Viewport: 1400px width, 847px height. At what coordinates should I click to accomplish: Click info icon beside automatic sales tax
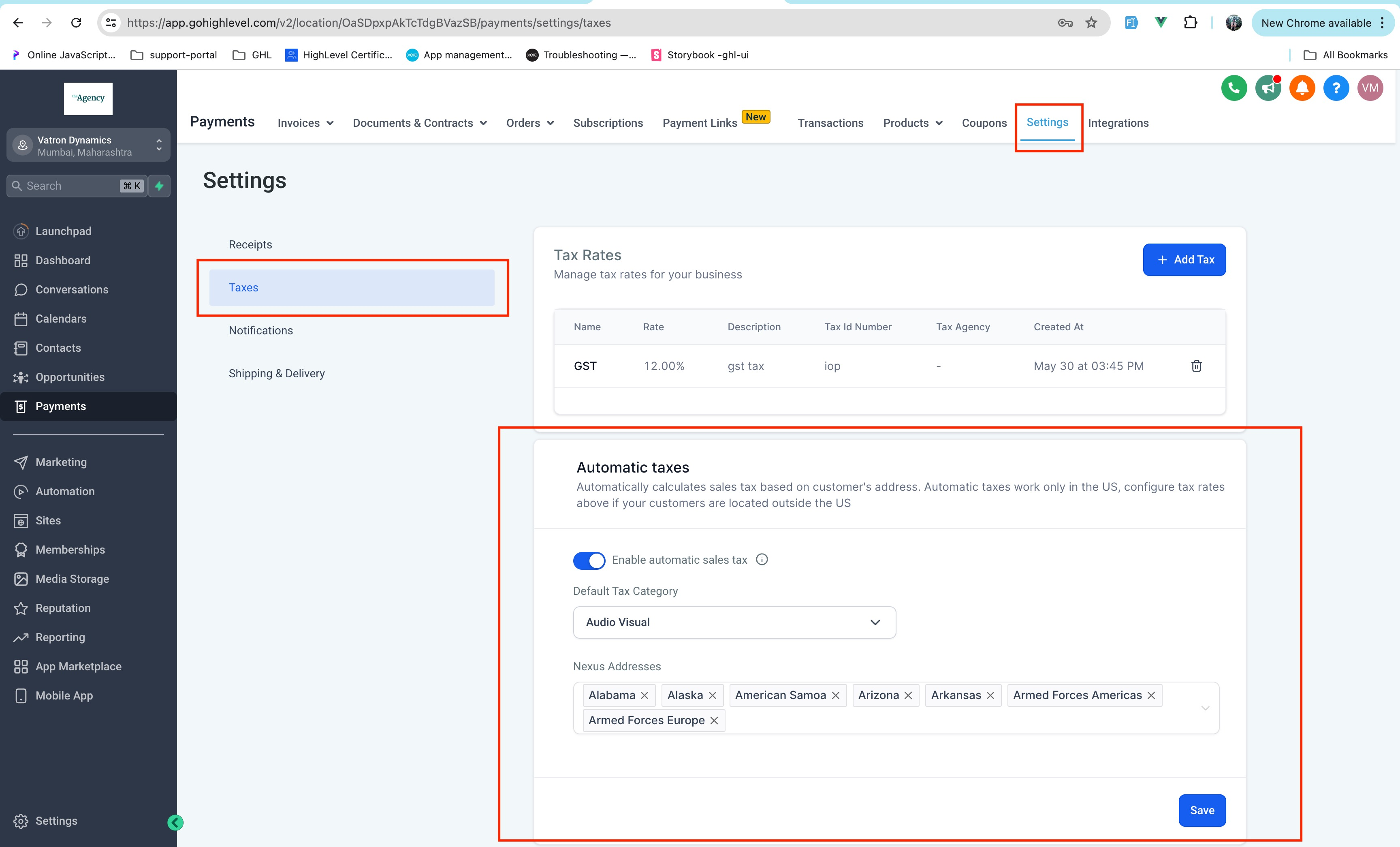(762, 559)
